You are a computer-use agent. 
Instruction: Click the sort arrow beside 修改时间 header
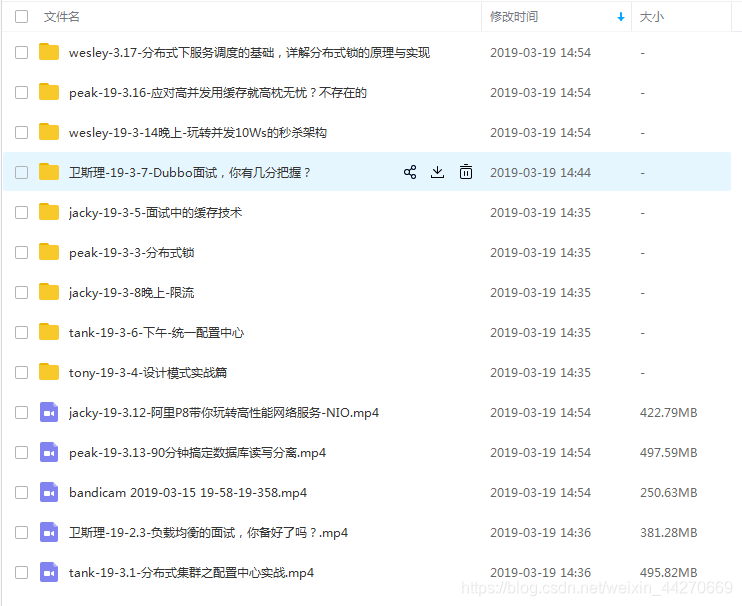coord(621,17)
